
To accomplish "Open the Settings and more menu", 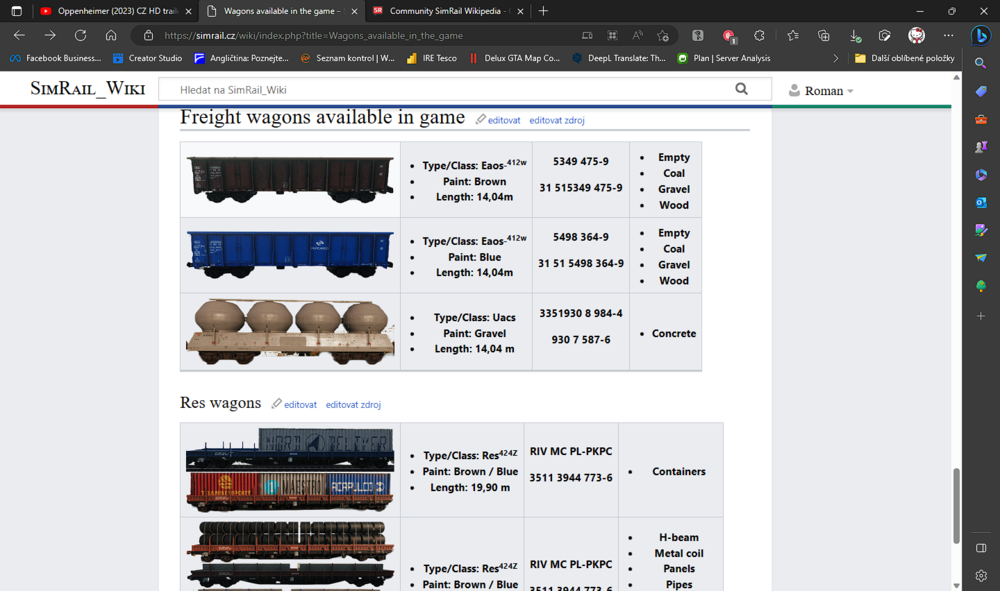I will click(x=948, y=33).
